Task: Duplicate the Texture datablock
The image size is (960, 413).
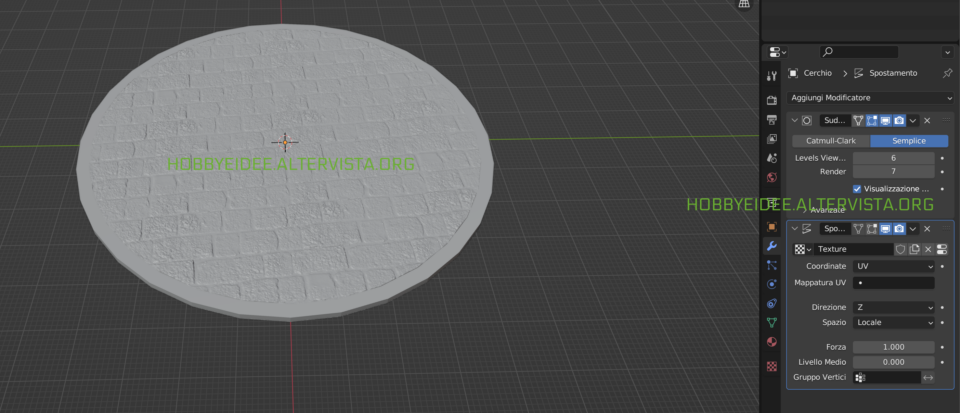Action: (x=915, y=249)
